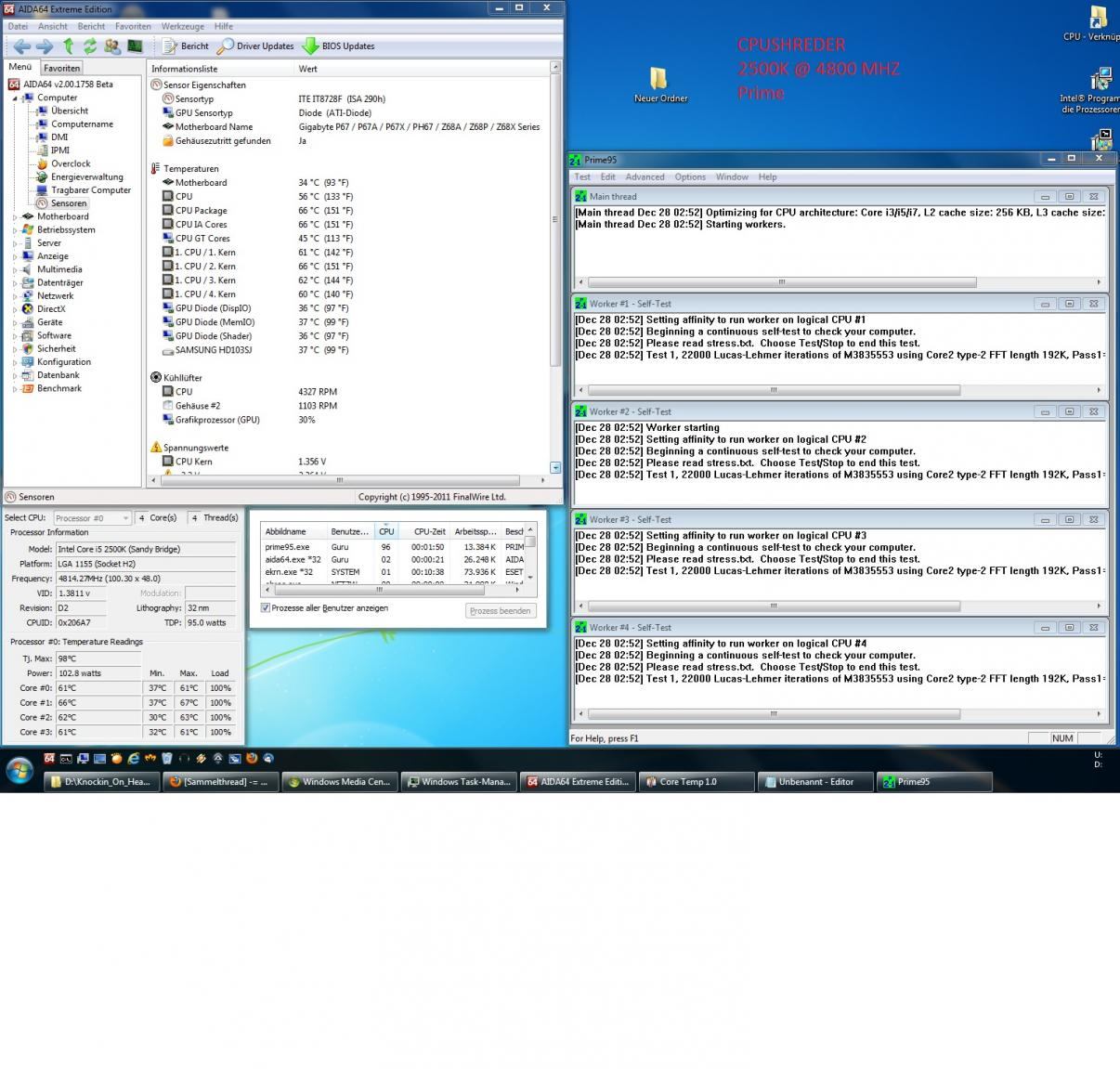Click the green monitor graph toolbar icon

click(x=135, y=46)
